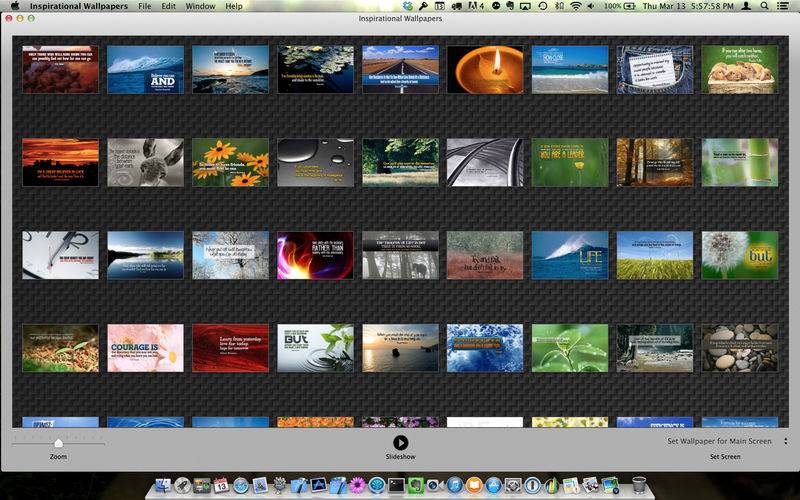Open the Help menu
Screen dimensions: 800x500
[x=234, y=6]
